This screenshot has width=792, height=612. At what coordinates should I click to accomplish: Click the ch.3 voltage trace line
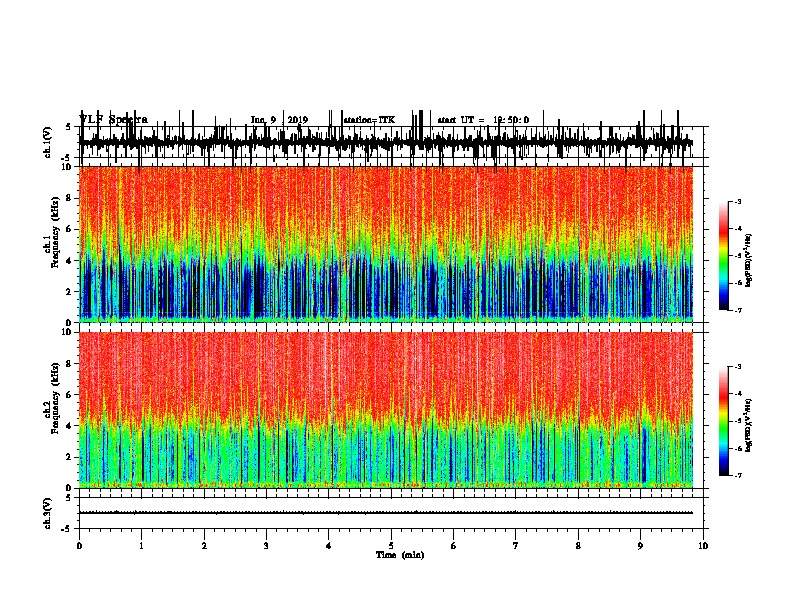pos(386,513)
